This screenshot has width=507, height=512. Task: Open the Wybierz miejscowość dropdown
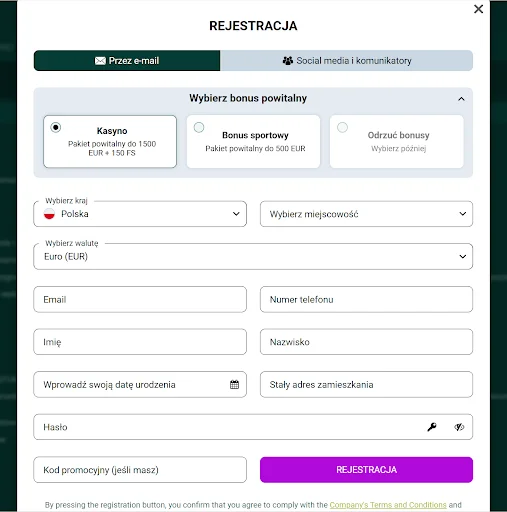click(366, 214)
